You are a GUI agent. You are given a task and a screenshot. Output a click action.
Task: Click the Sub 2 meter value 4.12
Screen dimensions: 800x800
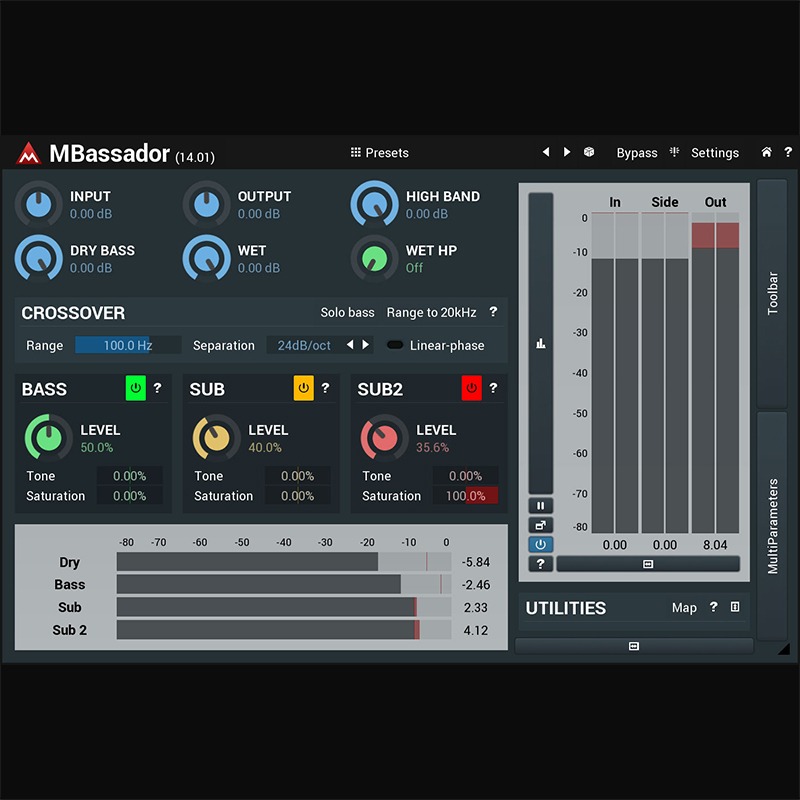[476, 631]
